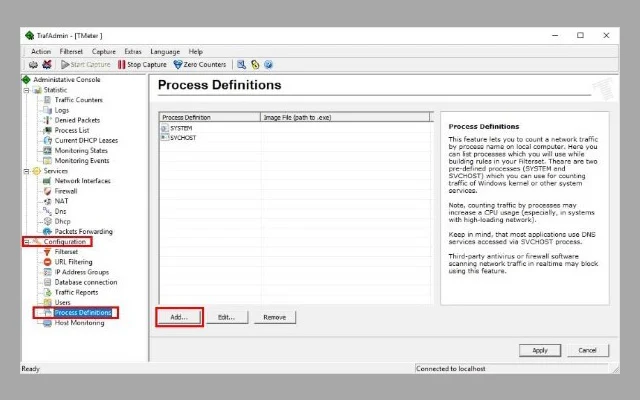Maximize the TrafAdmin window
640x400 pixels.
point(580,36)
